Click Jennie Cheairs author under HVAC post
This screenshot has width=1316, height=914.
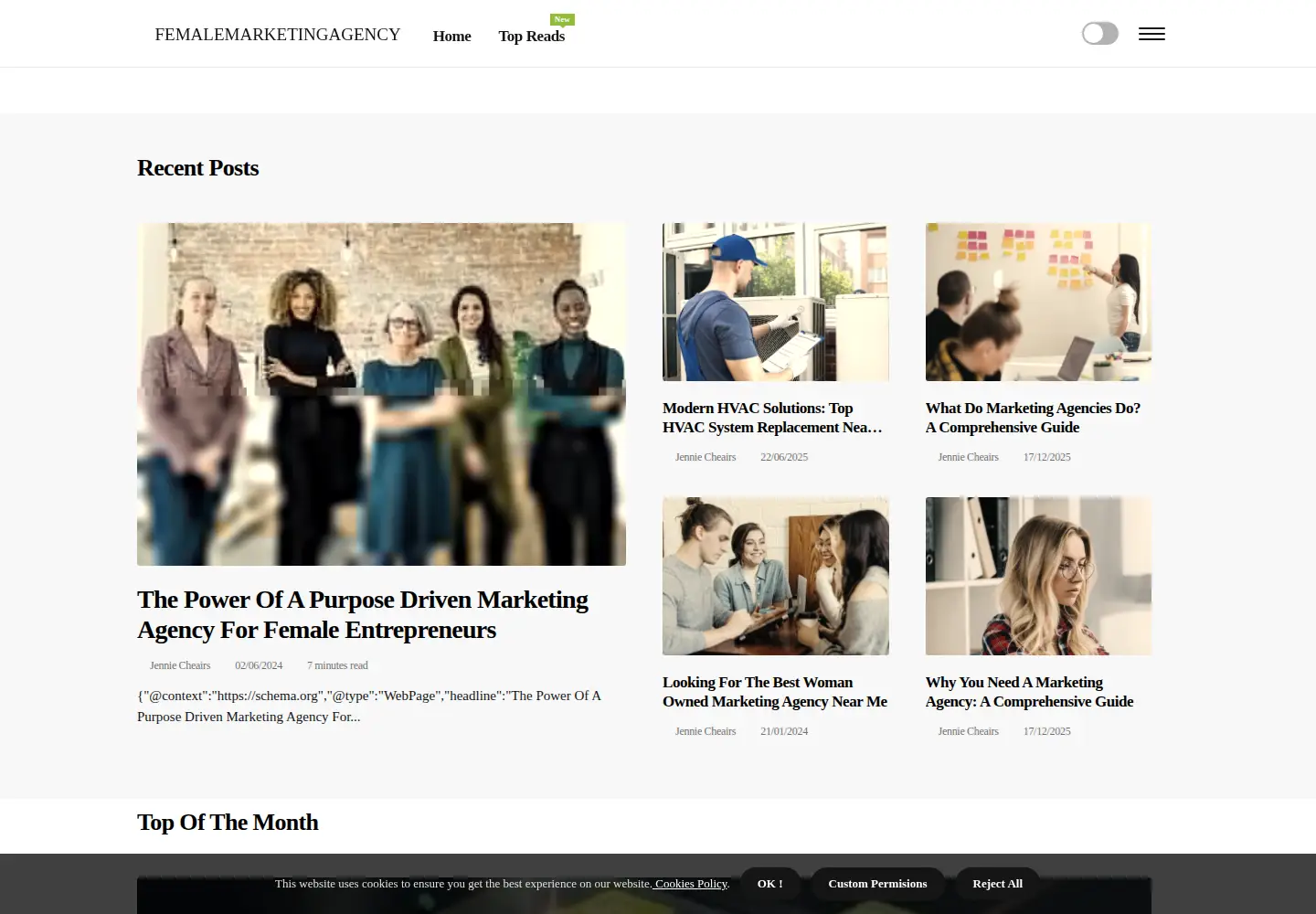(x=706, y=457)
